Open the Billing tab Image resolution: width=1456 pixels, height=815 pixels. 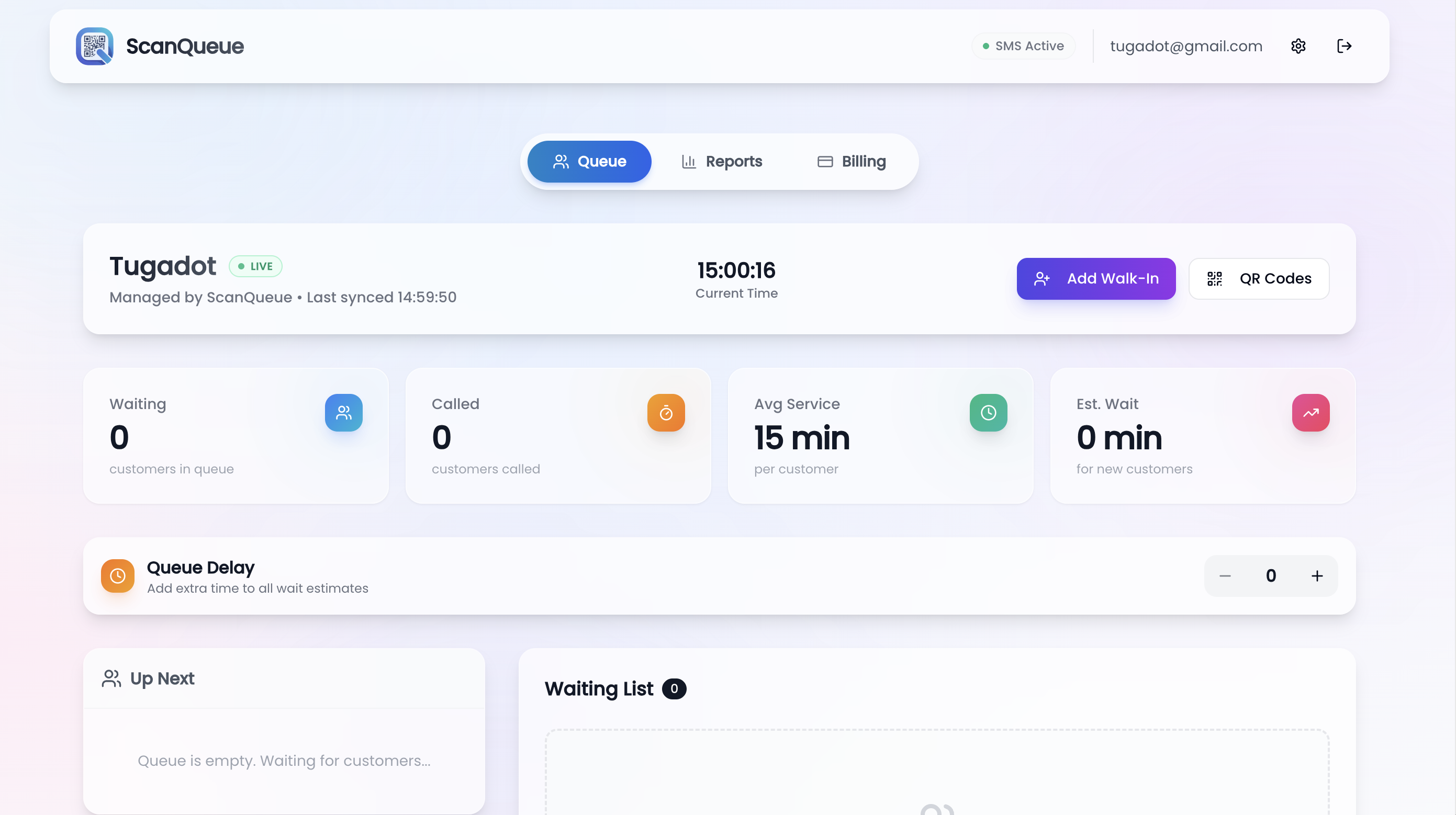(851, 162)
